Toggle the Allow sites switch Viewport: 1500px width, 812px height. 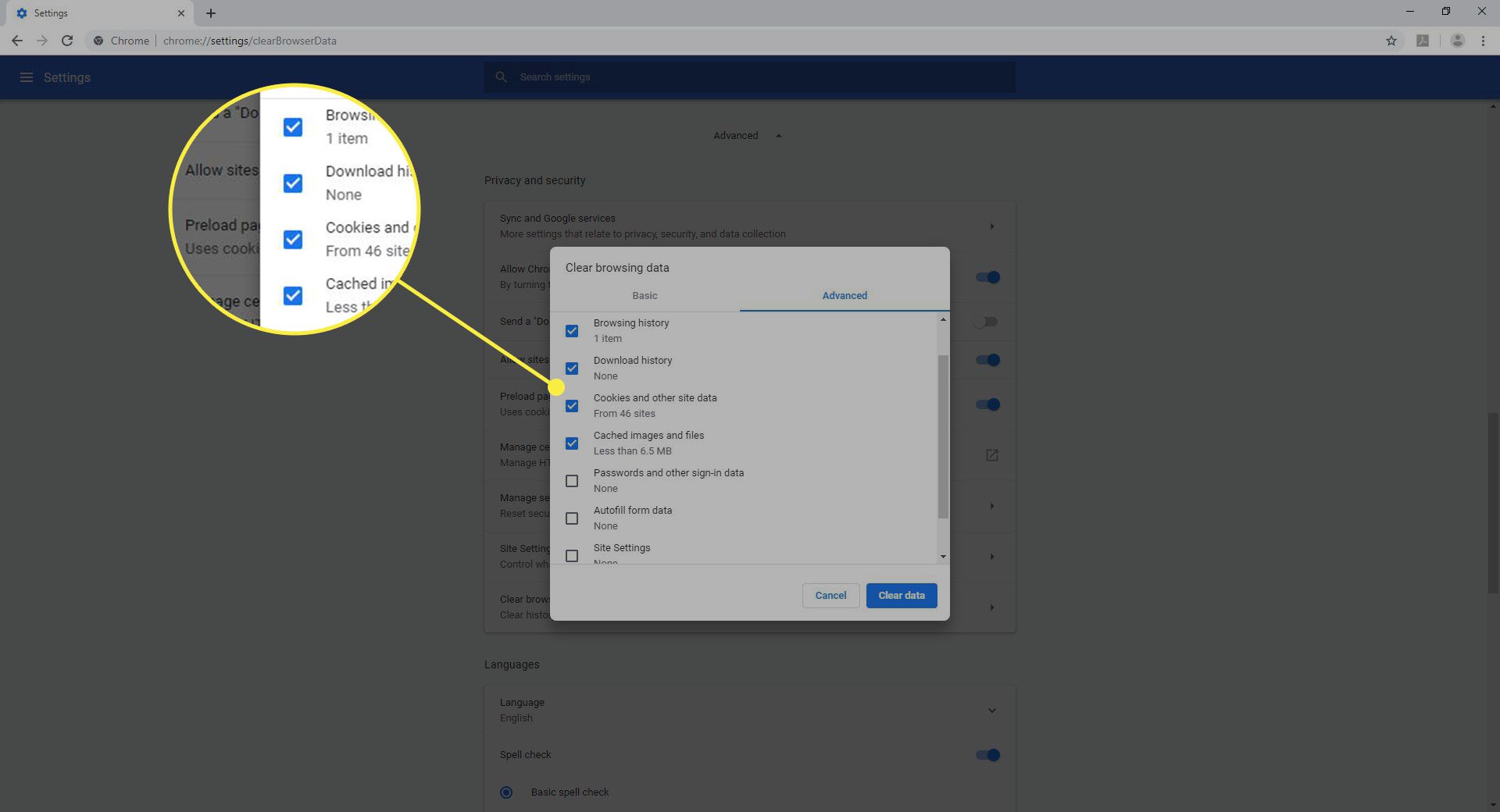tap(987, 360)
